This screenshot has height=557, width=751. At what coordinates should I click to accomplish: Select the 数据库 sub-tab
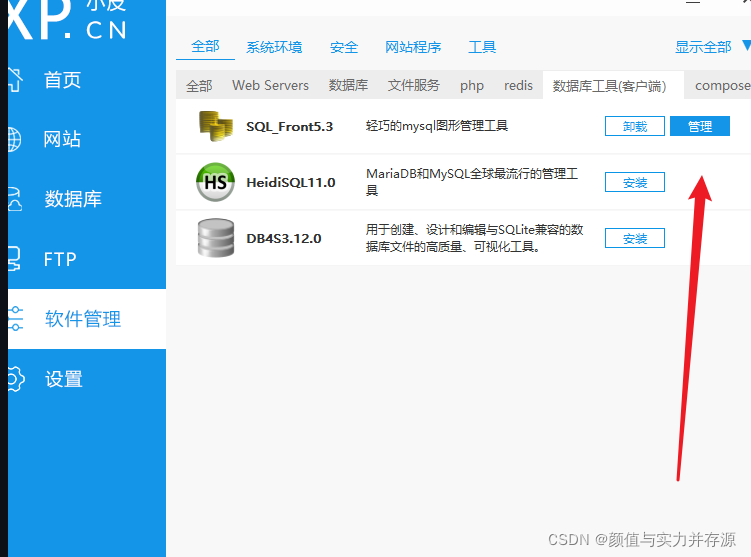[x=348, y=85]
